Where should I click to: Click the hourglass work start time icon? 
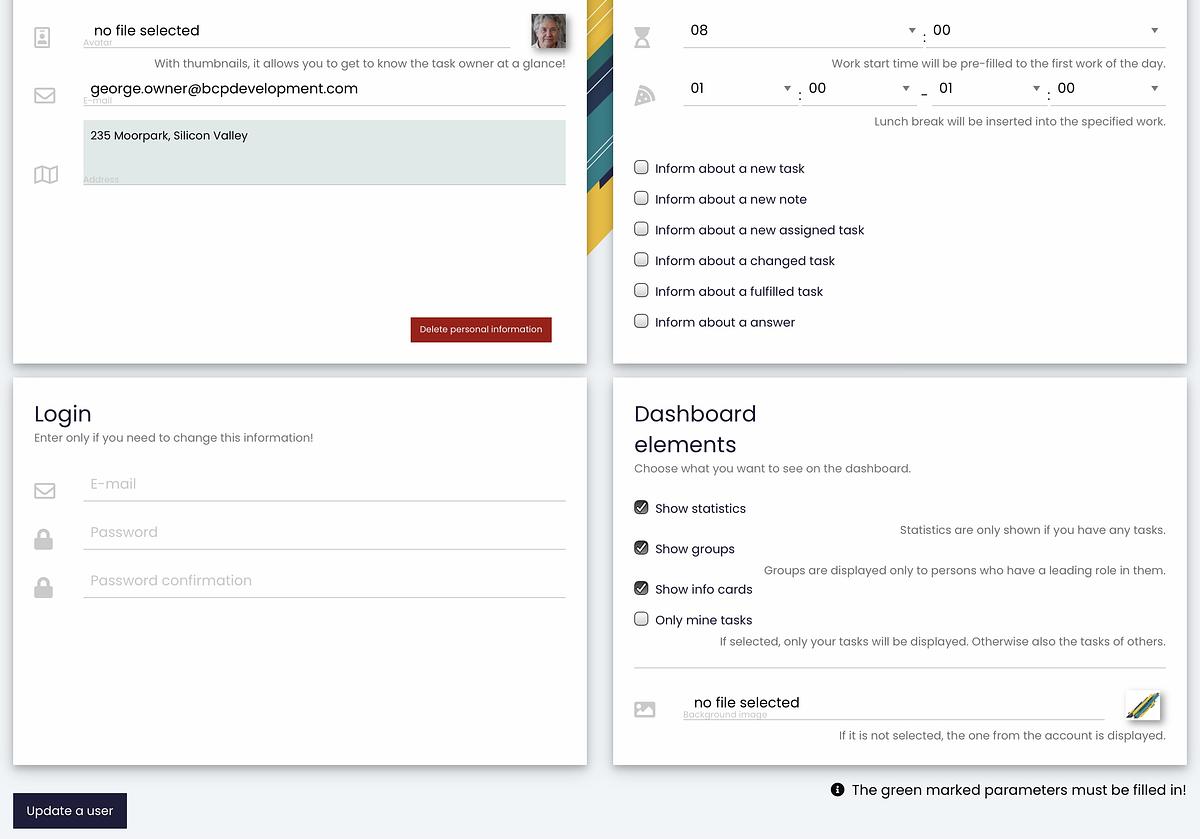point(642,38)
